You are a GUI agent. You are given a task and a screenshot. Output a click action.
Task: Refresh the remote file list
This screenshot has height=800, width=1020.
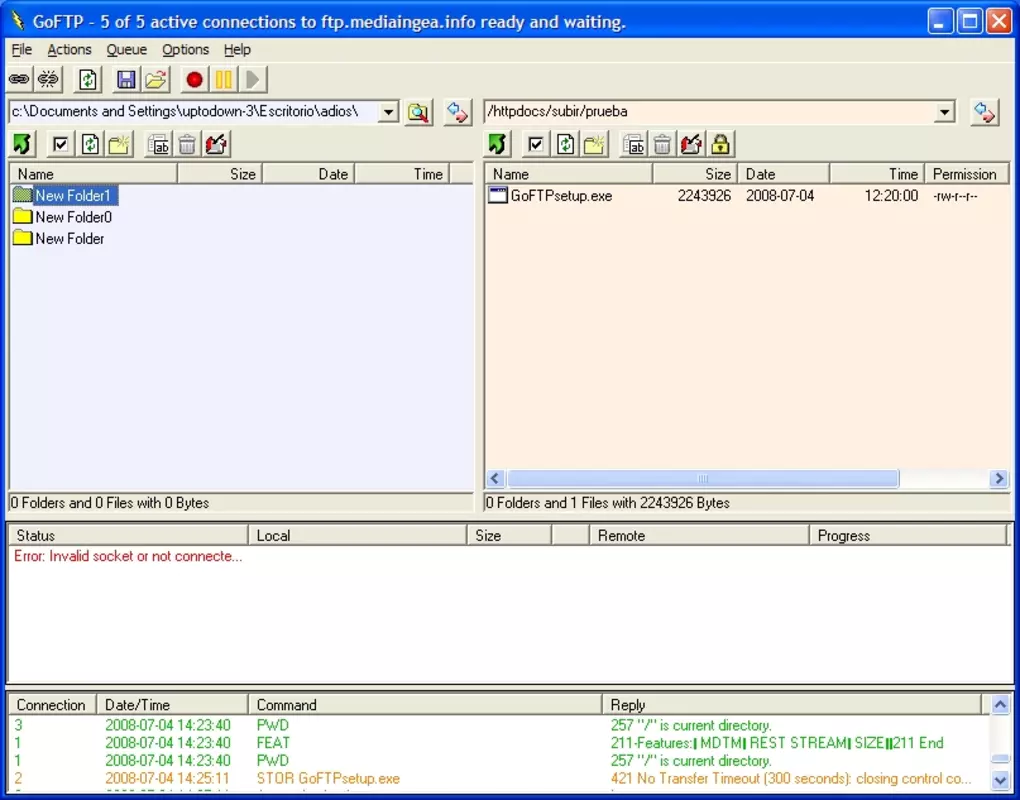(x=565, y=144)
